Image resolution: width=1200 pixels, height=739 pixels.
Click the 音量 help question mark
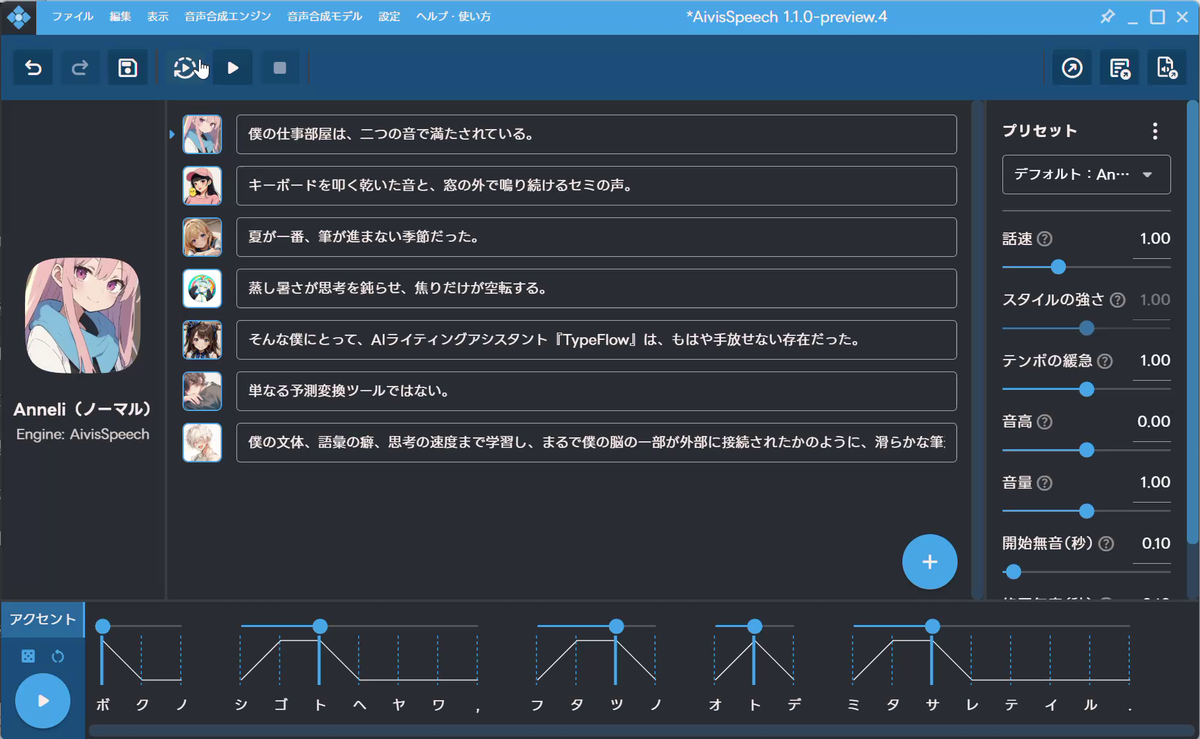click(x=1045, y=483)
